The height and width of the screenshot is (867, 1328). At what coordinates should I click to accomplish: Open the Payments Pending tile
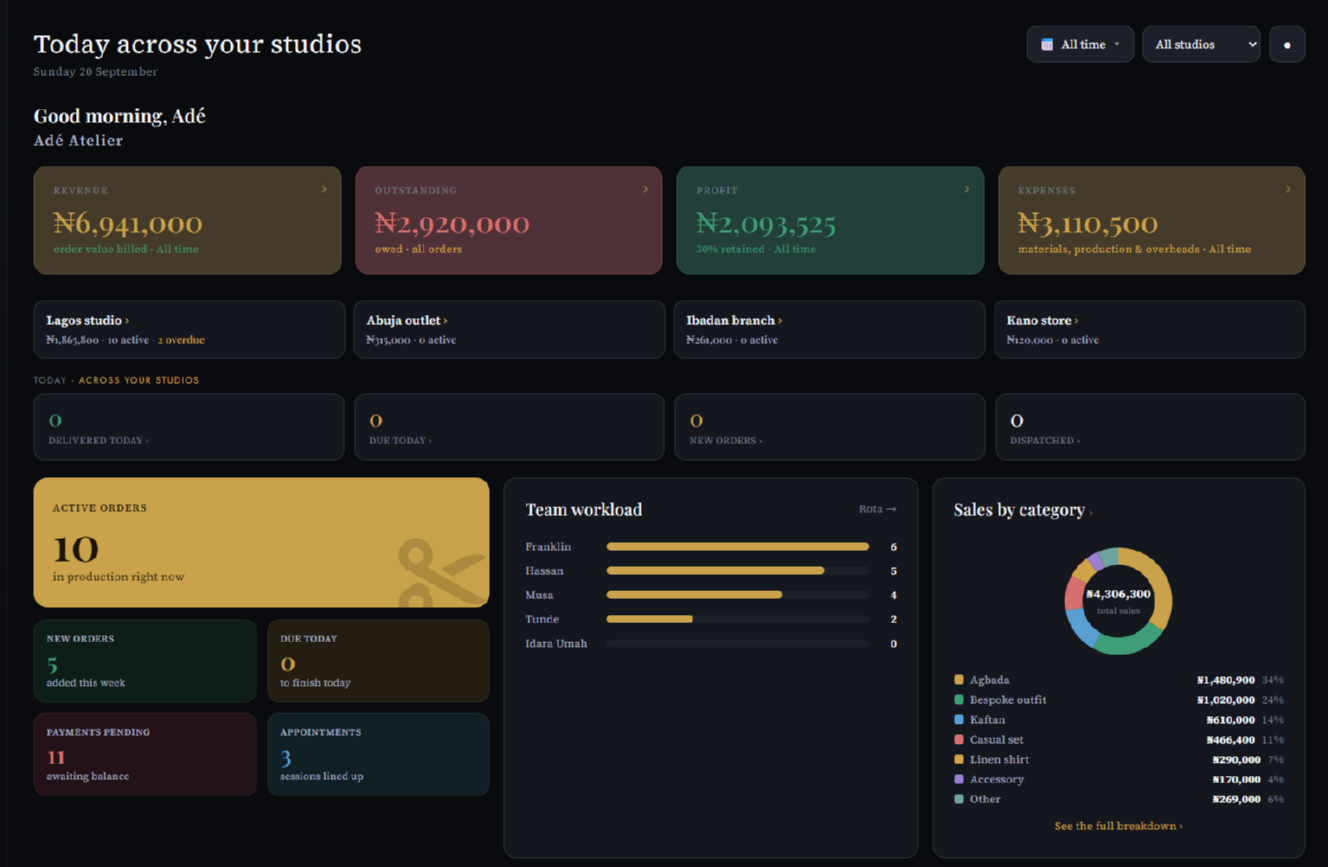[x=145, y=754]
